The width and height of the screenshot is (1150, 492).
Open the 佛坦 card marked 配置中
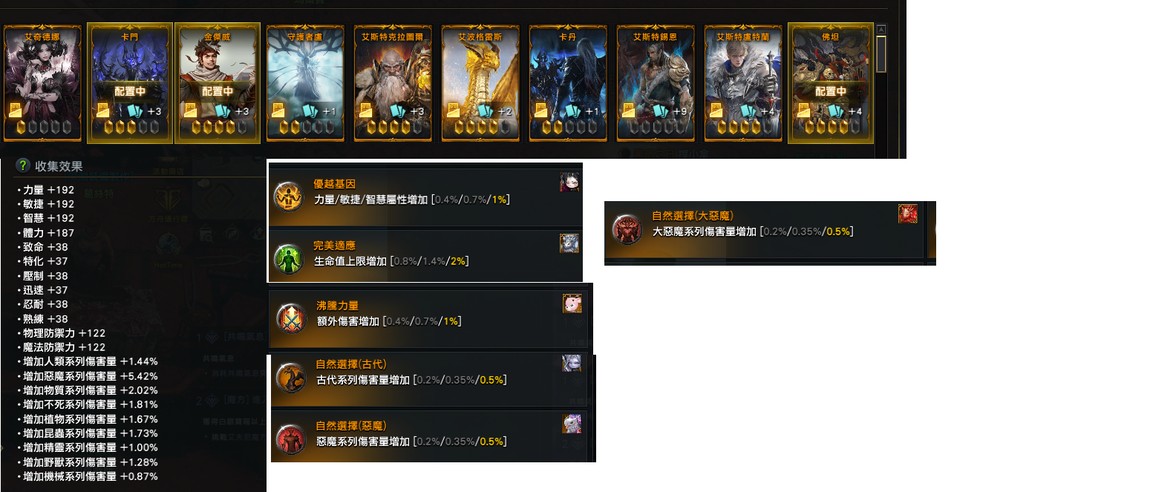[x=830, y=83]
